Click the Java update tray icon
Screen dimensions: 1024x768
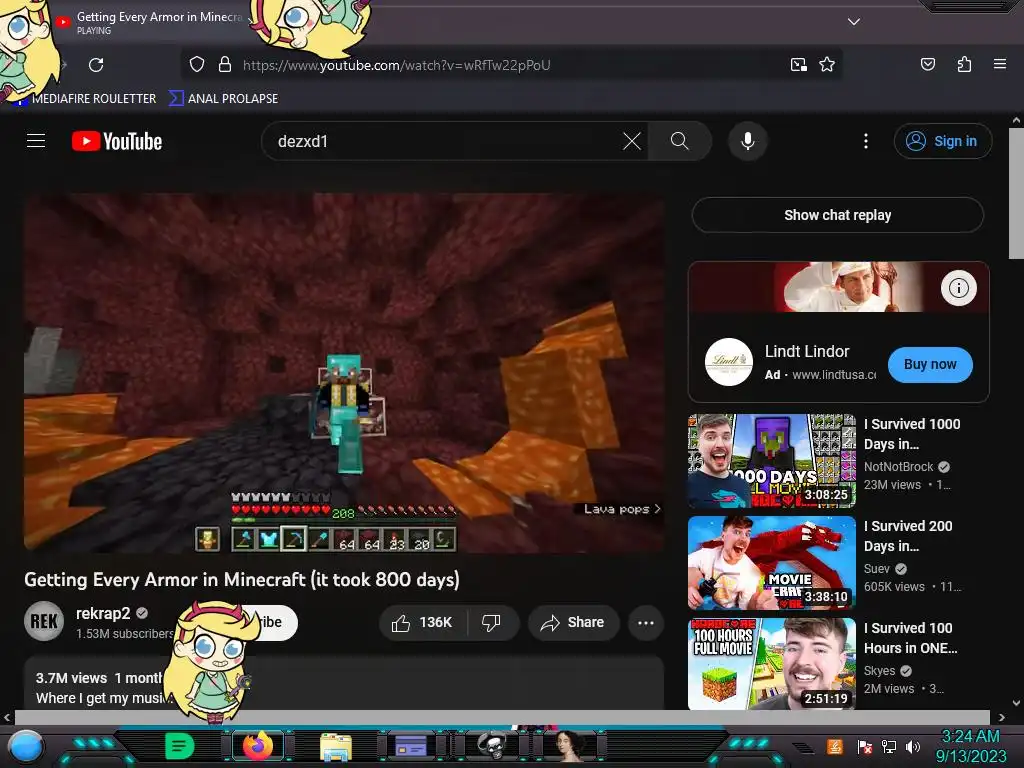tap(834, 746)
